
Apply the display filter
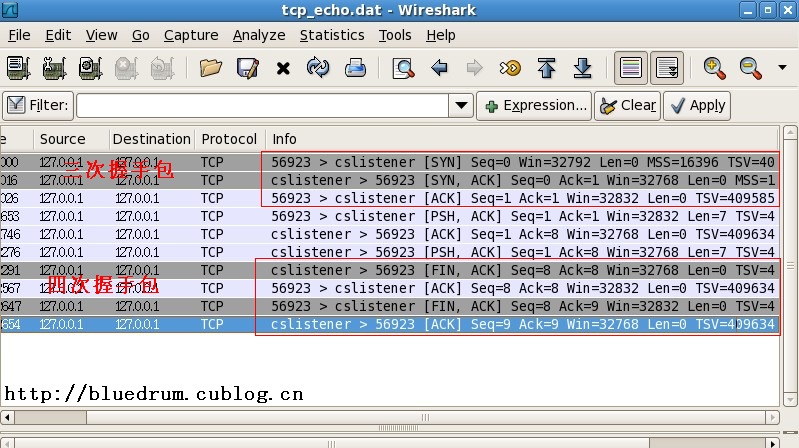click(697, 106)
